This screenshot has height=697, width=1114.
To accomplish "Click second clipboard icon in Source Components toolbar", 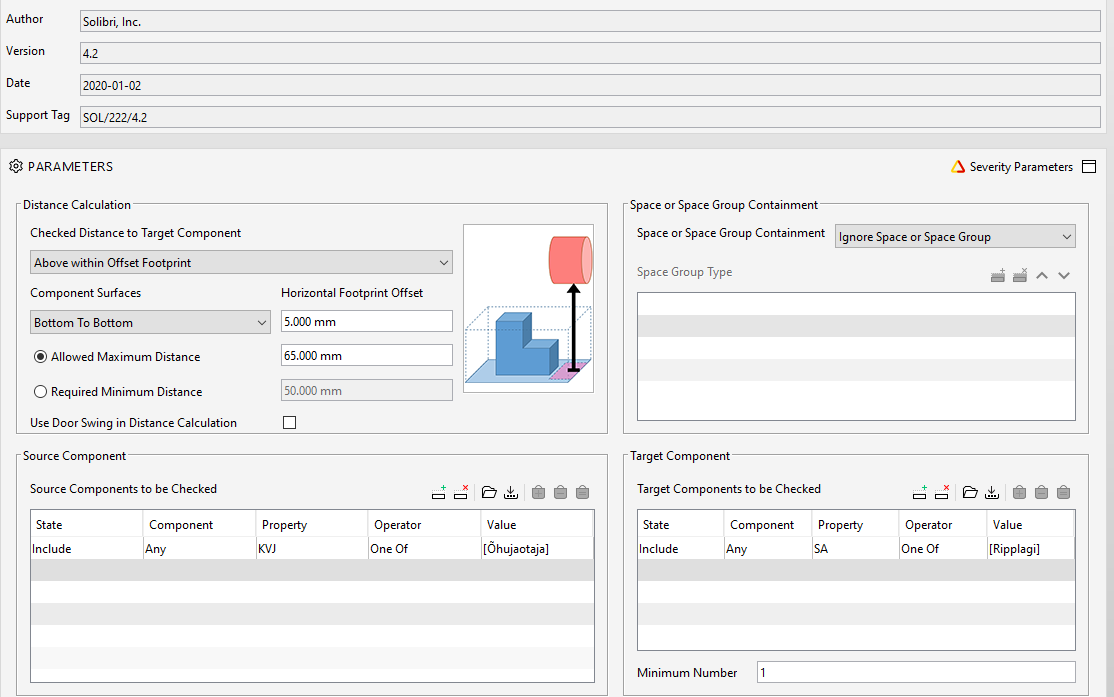I will click(561, 492).
